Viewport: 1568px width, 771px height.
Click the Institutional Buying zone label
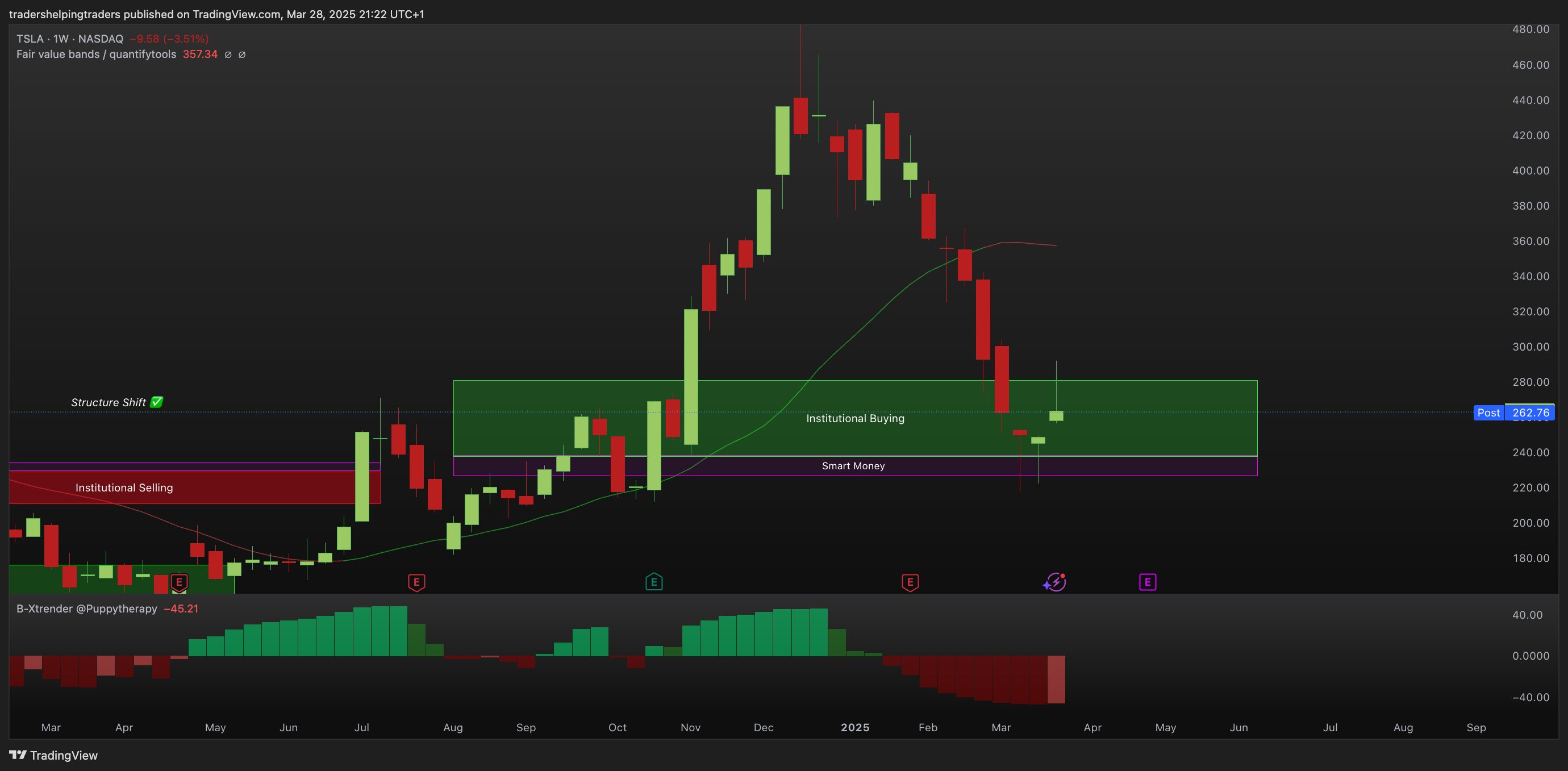tap(855, 418)
